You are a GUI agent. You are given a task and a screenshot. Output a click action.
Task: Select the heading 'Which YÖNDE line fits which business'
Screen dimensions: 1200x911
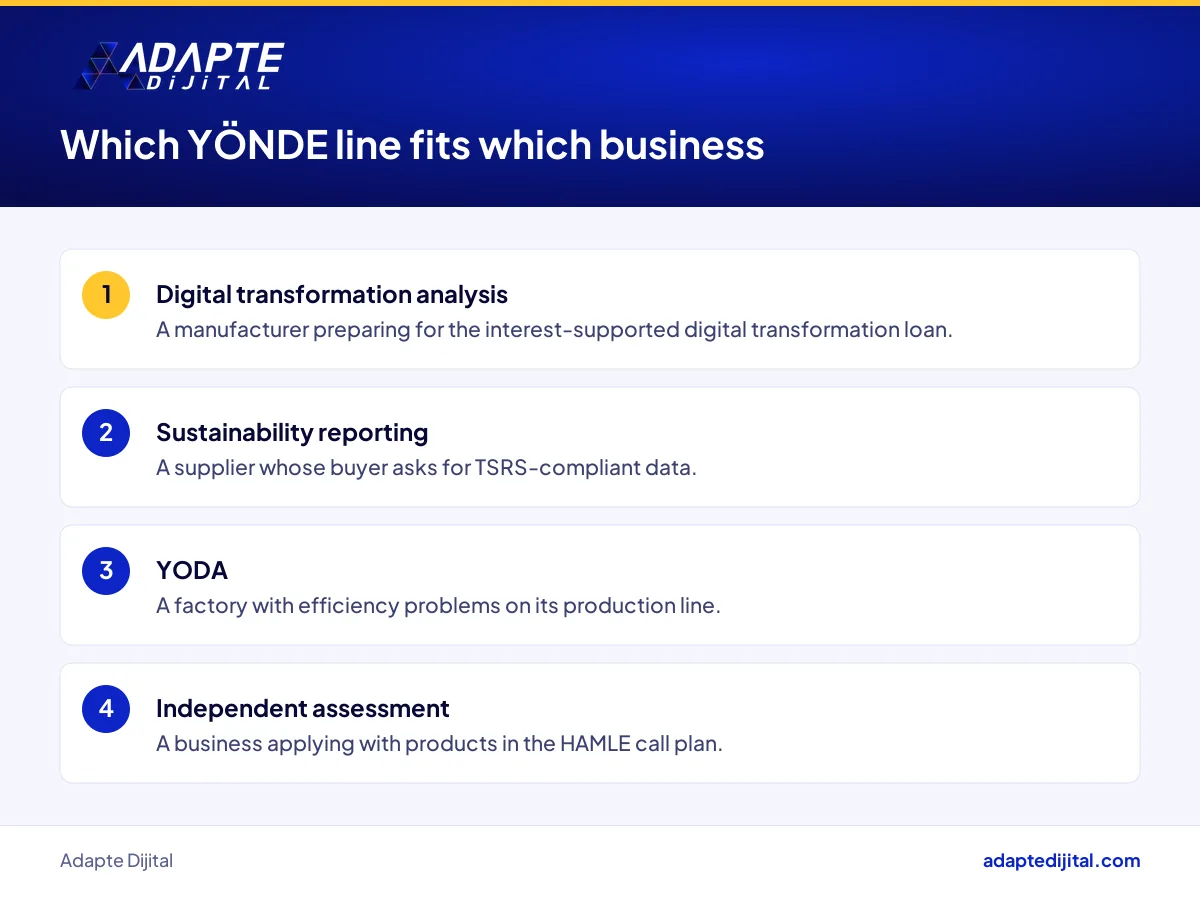(412, 145)
